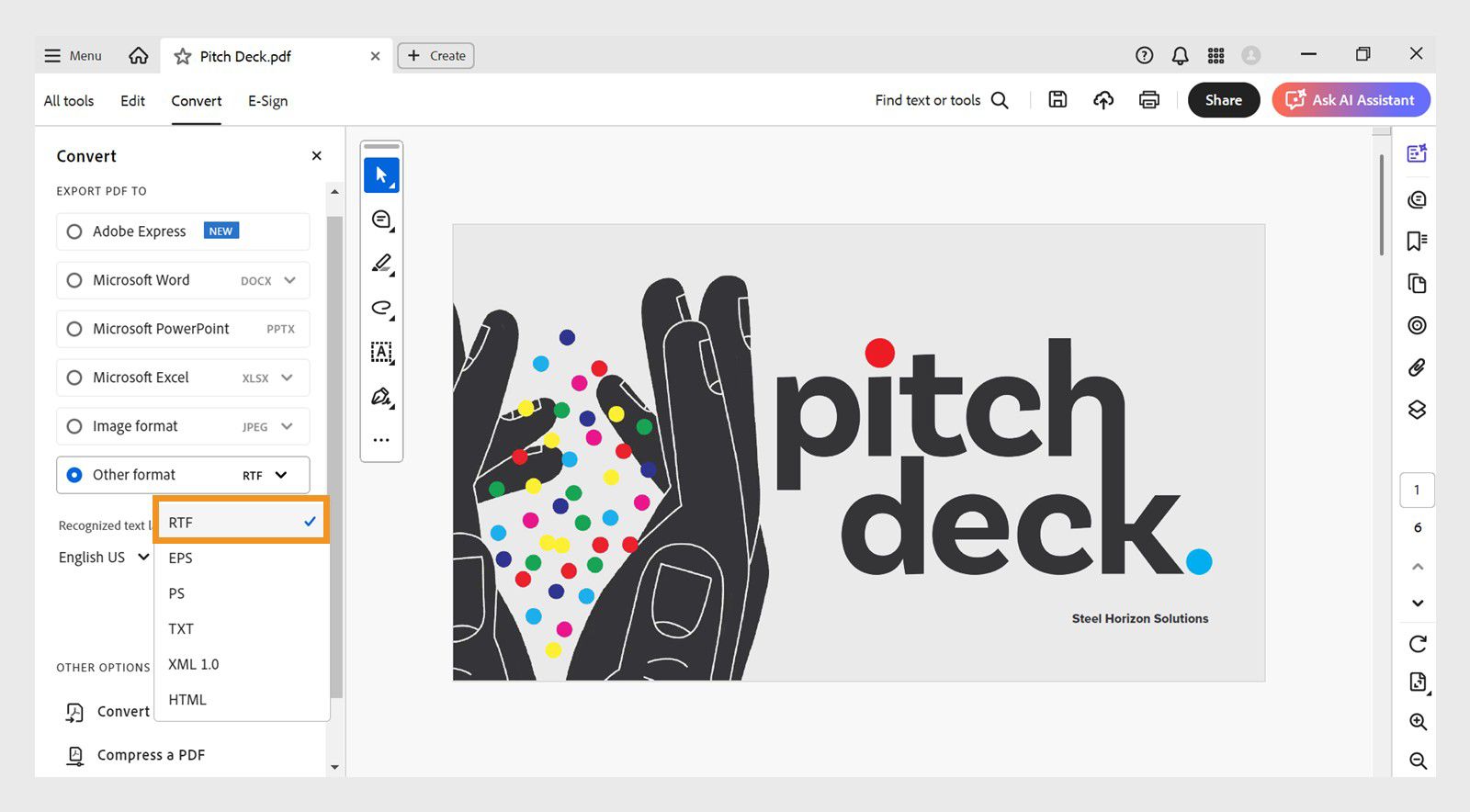Choose the freehand draw loop tool
The height and width of the screenshot is (812, 1470).
(x=381, y=308)
